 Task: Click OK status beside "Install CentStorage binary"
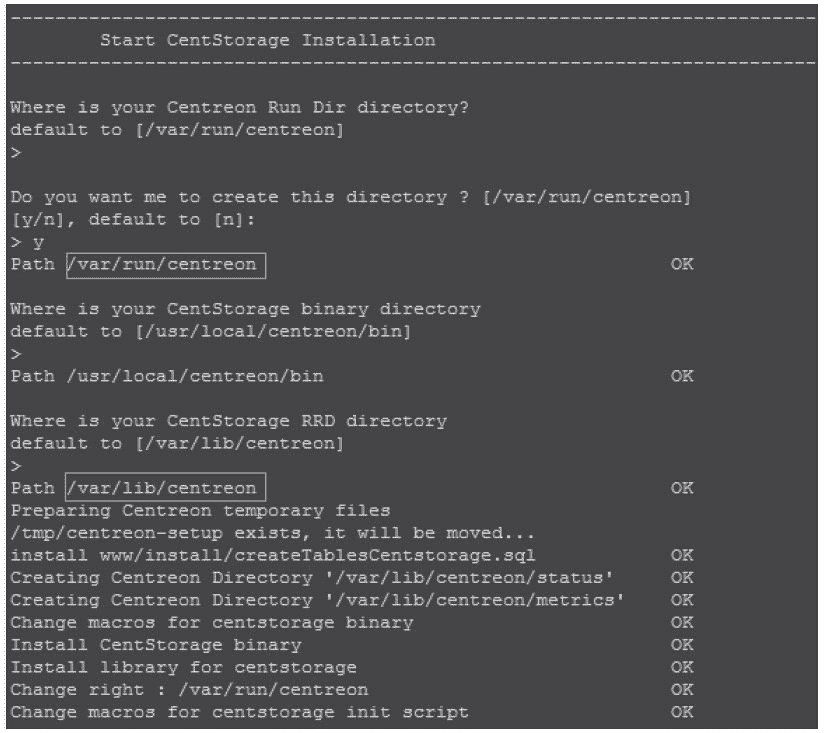click(682, 645)
